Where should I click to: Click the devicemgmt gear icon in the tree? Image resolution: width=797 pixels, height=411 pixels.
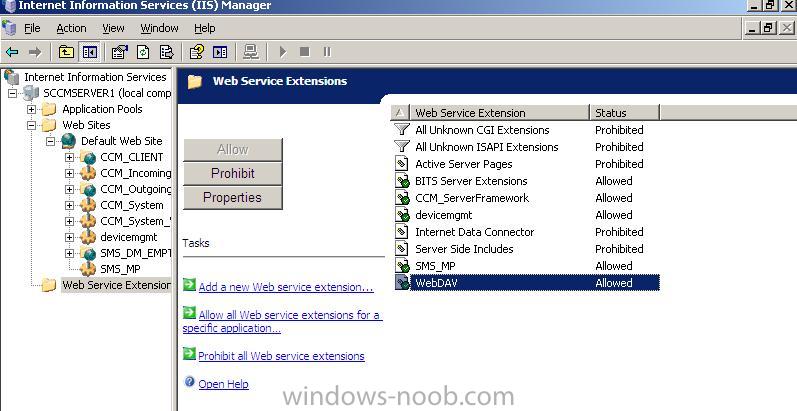[88, 237]
